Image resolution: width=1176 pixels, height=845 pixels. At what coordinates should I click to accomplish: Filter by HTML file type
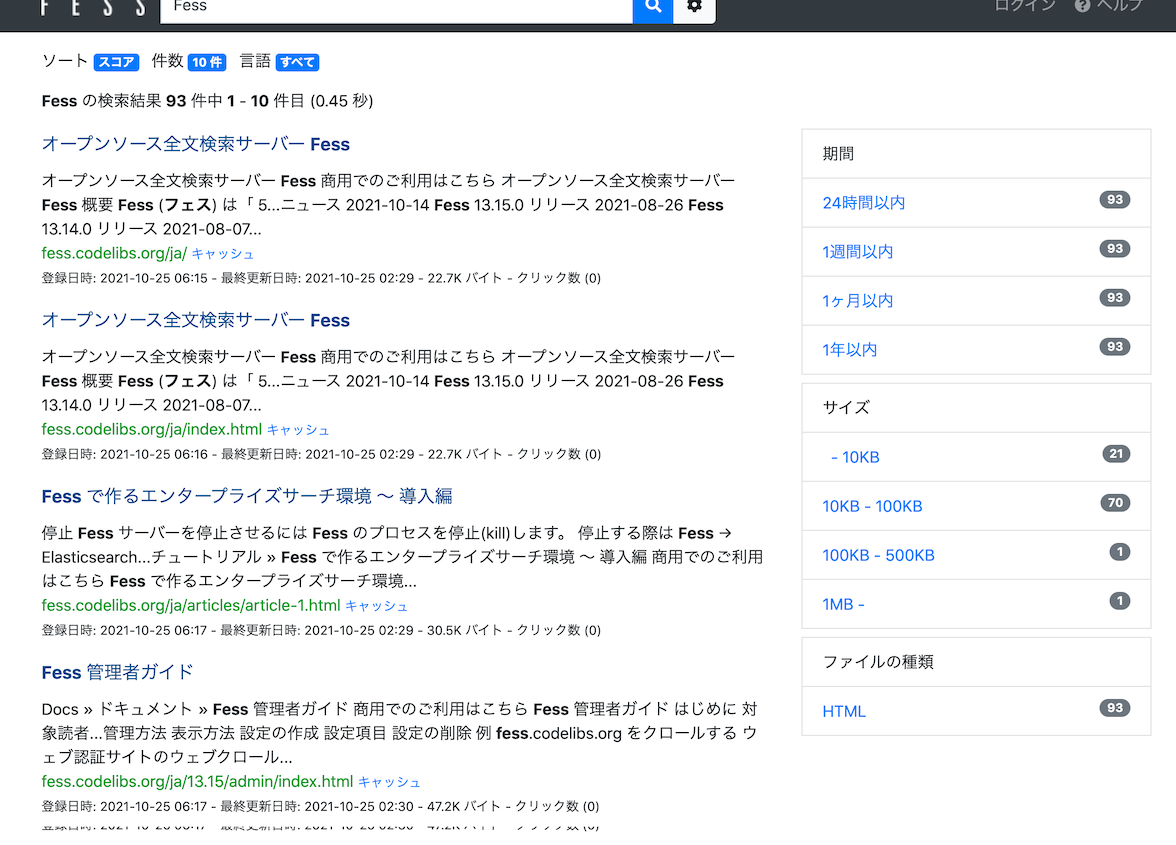pos(844,712)
